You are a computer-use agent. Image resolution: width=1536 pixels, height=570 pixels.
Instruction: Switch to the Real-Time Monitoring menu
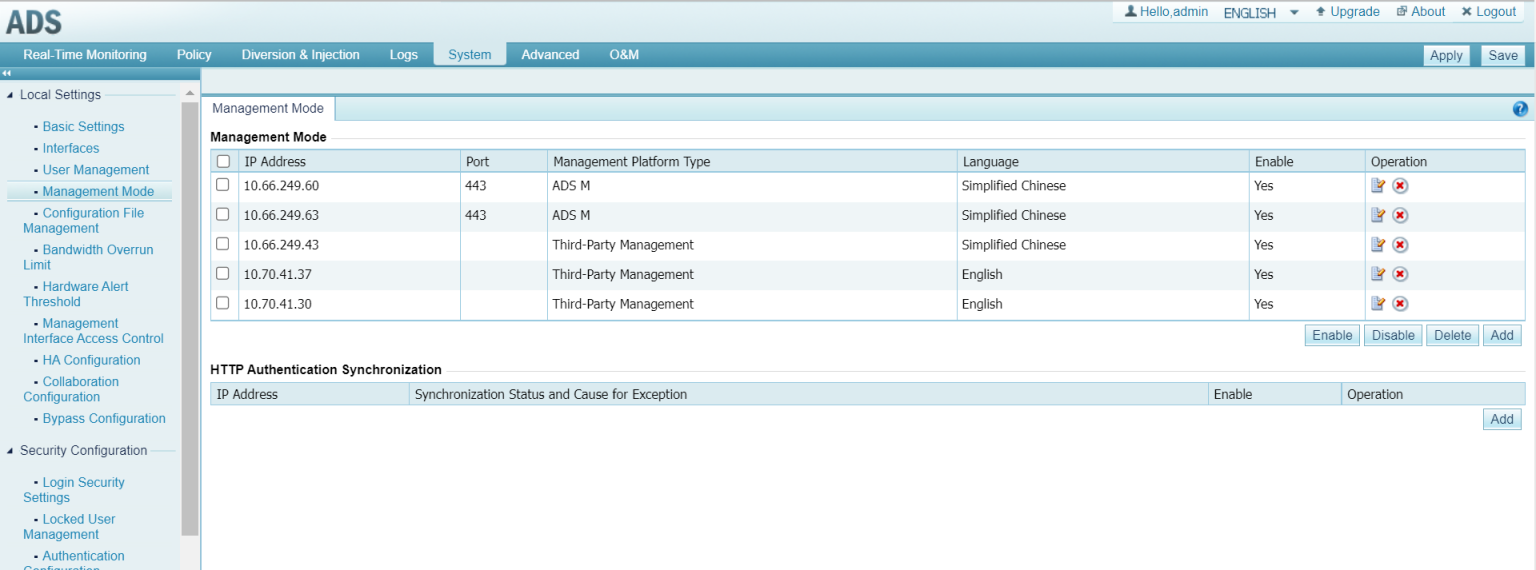coord(85,55)
